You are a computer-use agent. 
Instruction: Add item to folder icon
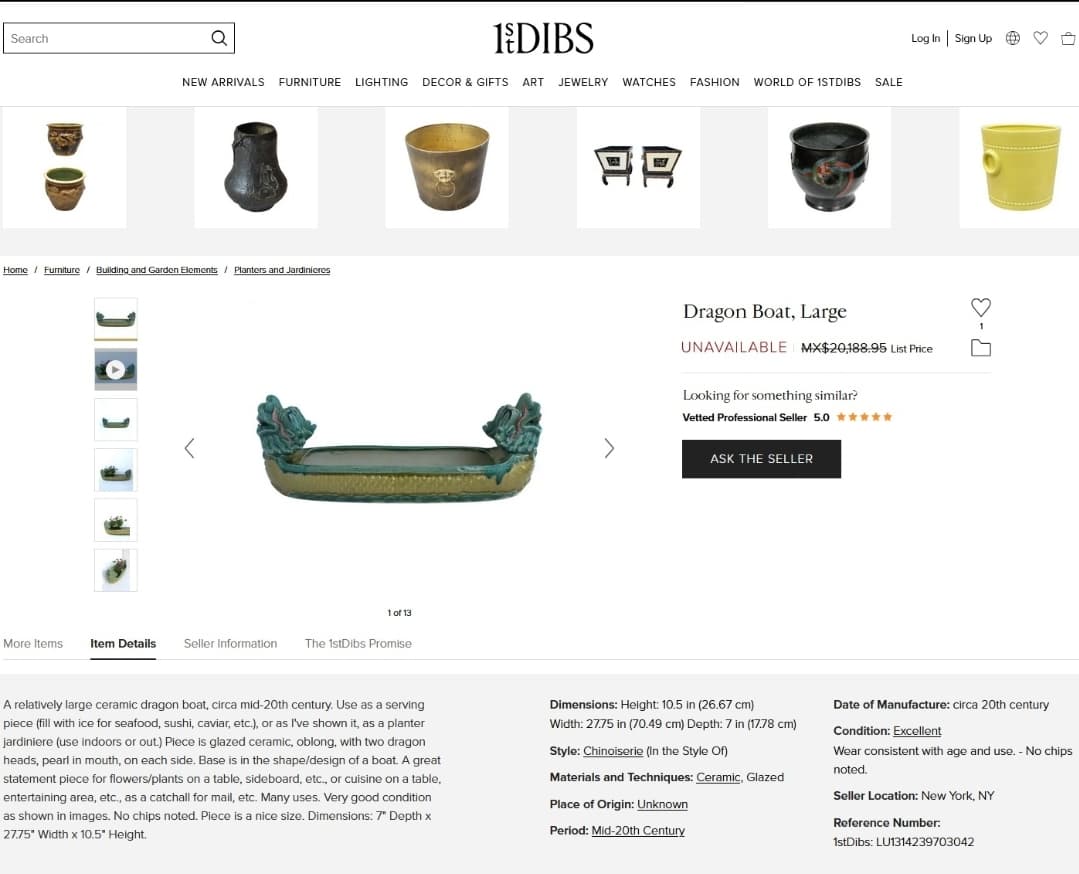point(981,348)
